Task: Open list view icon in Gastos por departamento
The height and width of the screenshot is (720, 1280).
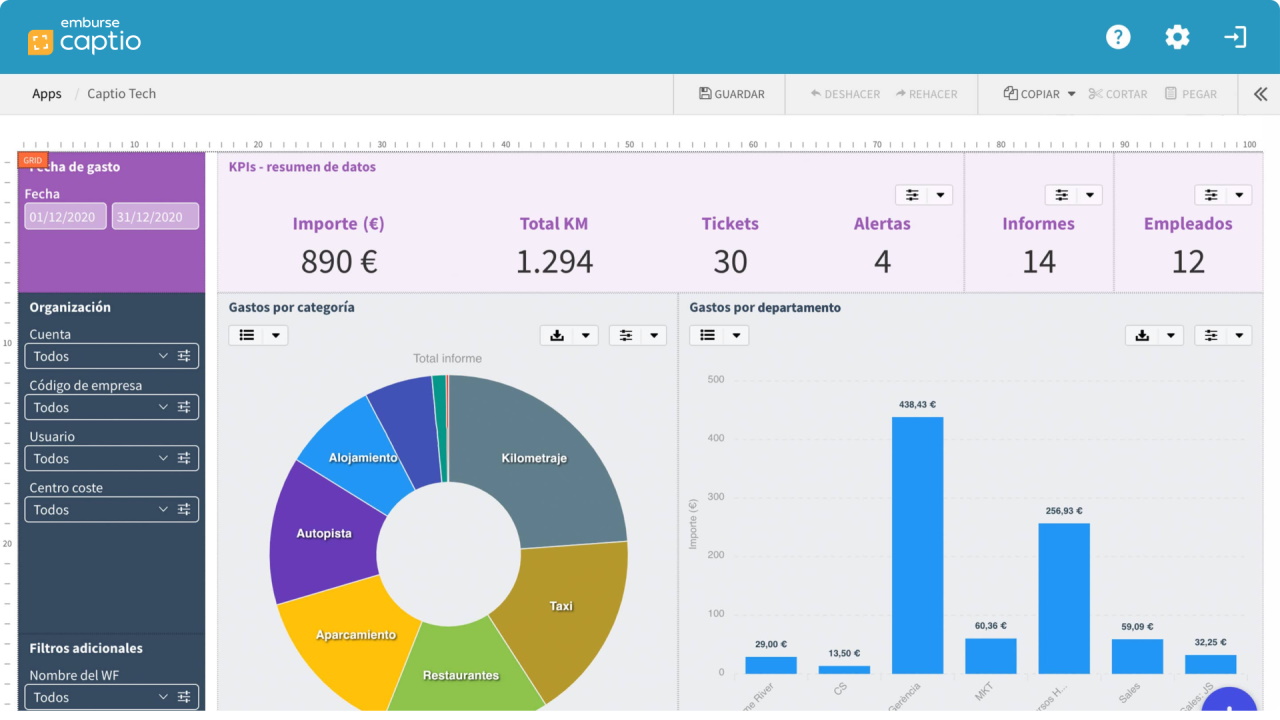Action: [707, 335]
